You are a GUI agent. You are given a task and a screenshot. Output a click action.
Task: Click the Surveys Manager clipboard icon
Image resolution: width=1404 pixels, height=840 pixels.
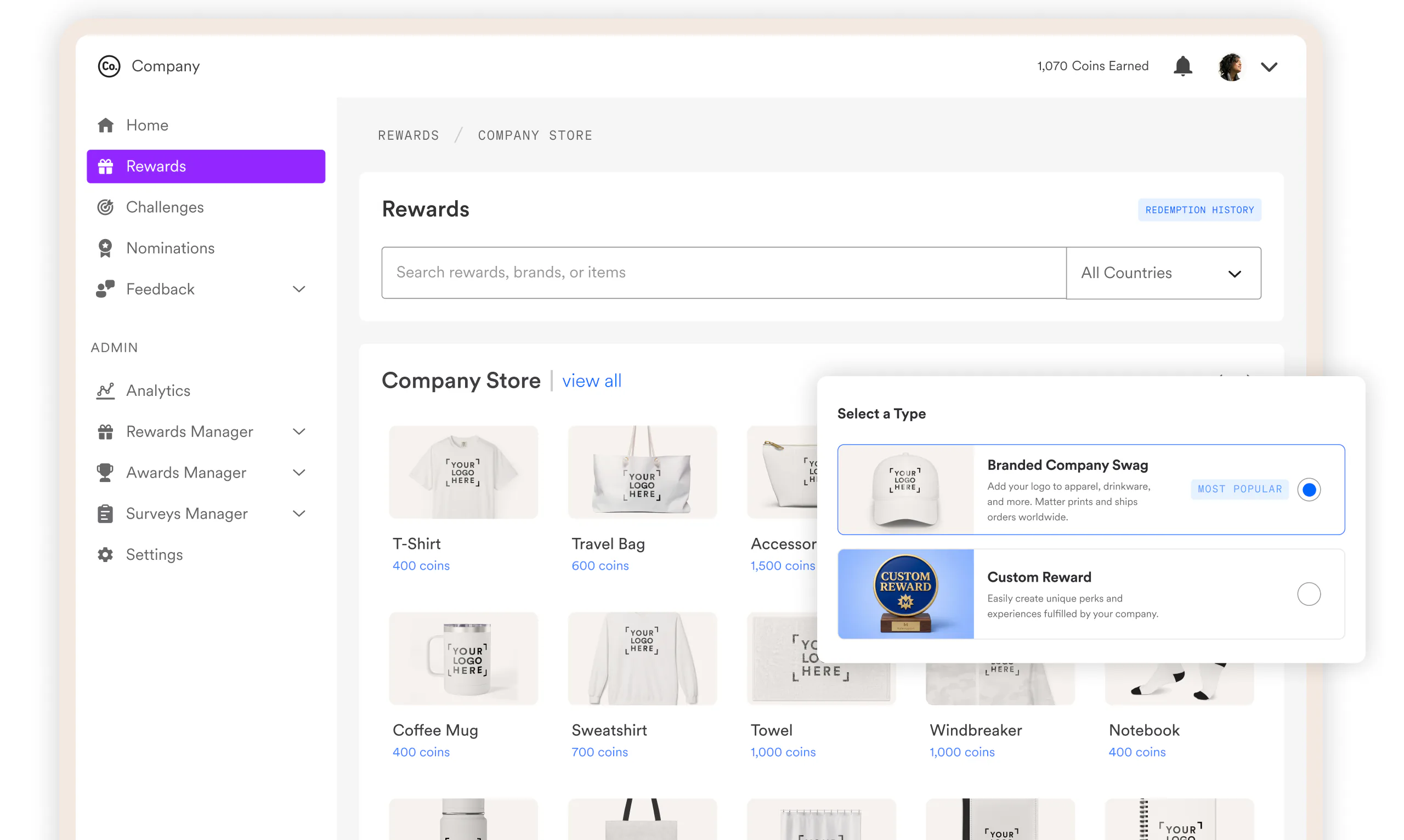pos(105,513)
